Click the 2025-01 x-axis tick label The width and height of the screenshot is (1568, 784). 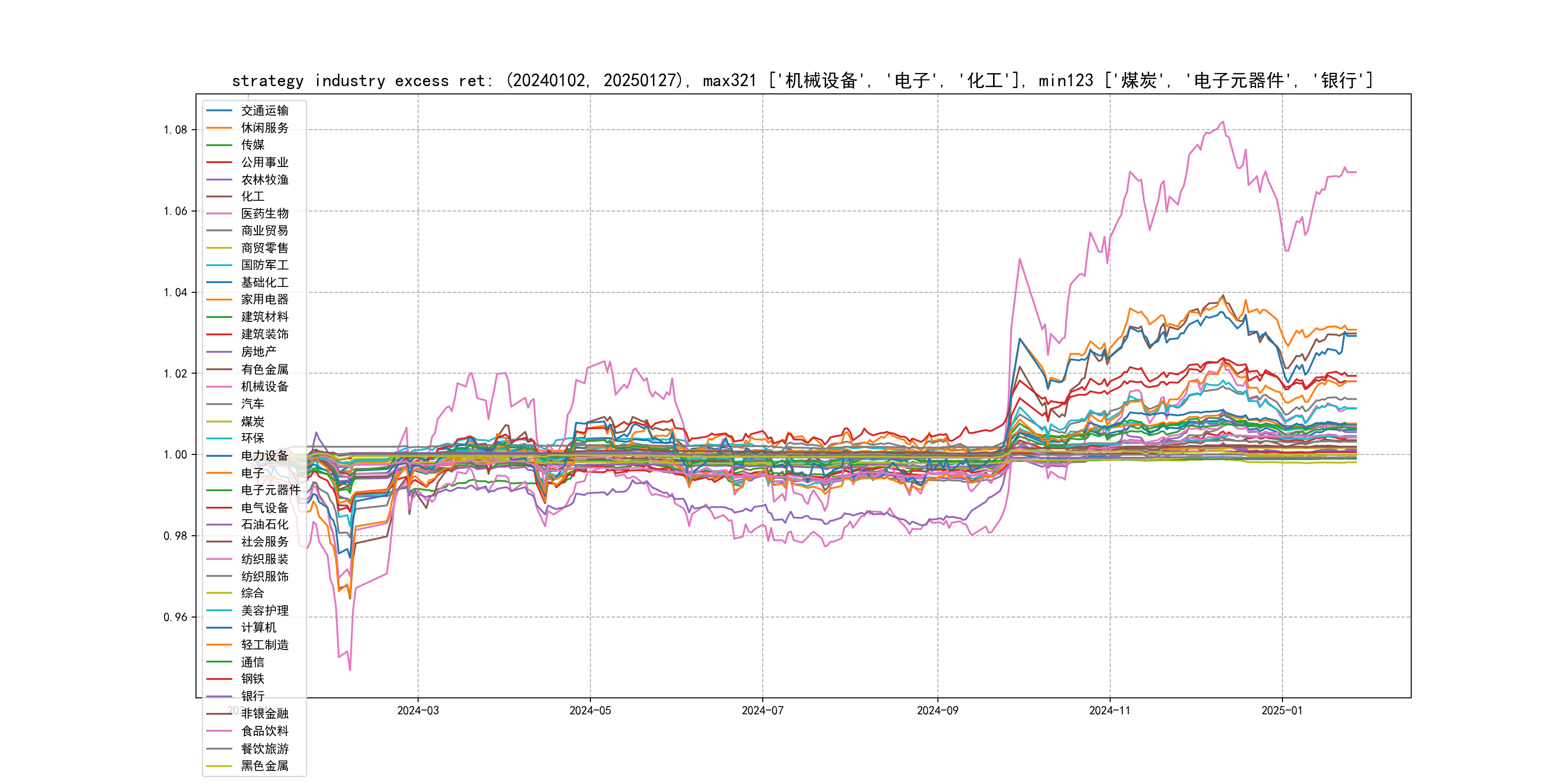pos(1282,710)
